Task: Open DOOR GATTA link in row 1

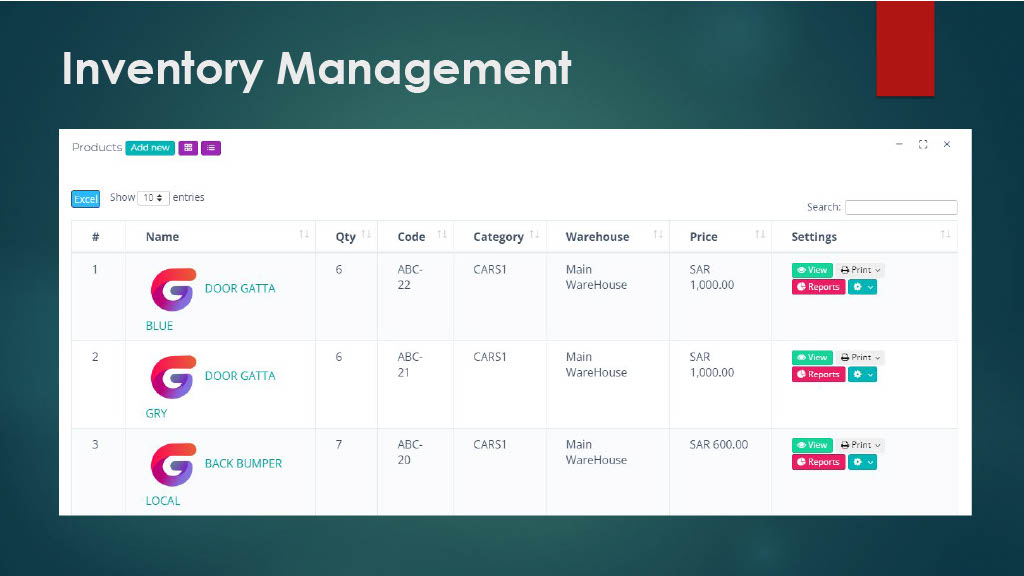Action: tap(240, 289)
